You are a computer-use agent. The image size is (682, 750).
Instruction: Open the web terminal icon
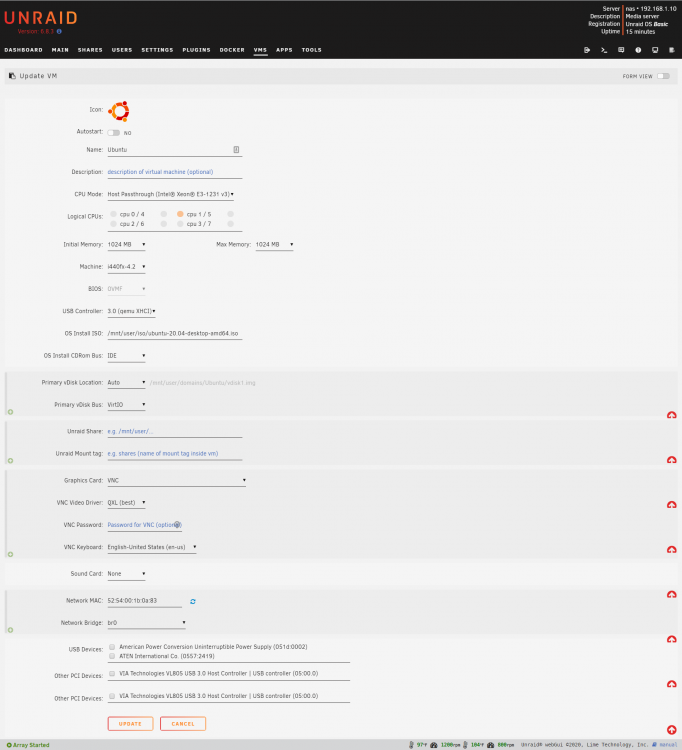[x=604, y=50]
